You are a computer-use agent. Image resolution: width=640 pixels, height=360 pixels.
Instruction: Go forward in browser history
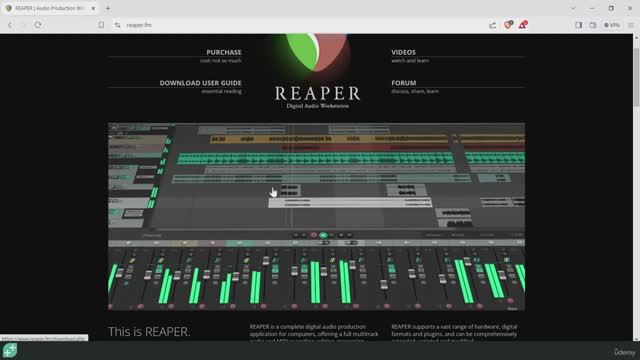click(x=23, y=25)
